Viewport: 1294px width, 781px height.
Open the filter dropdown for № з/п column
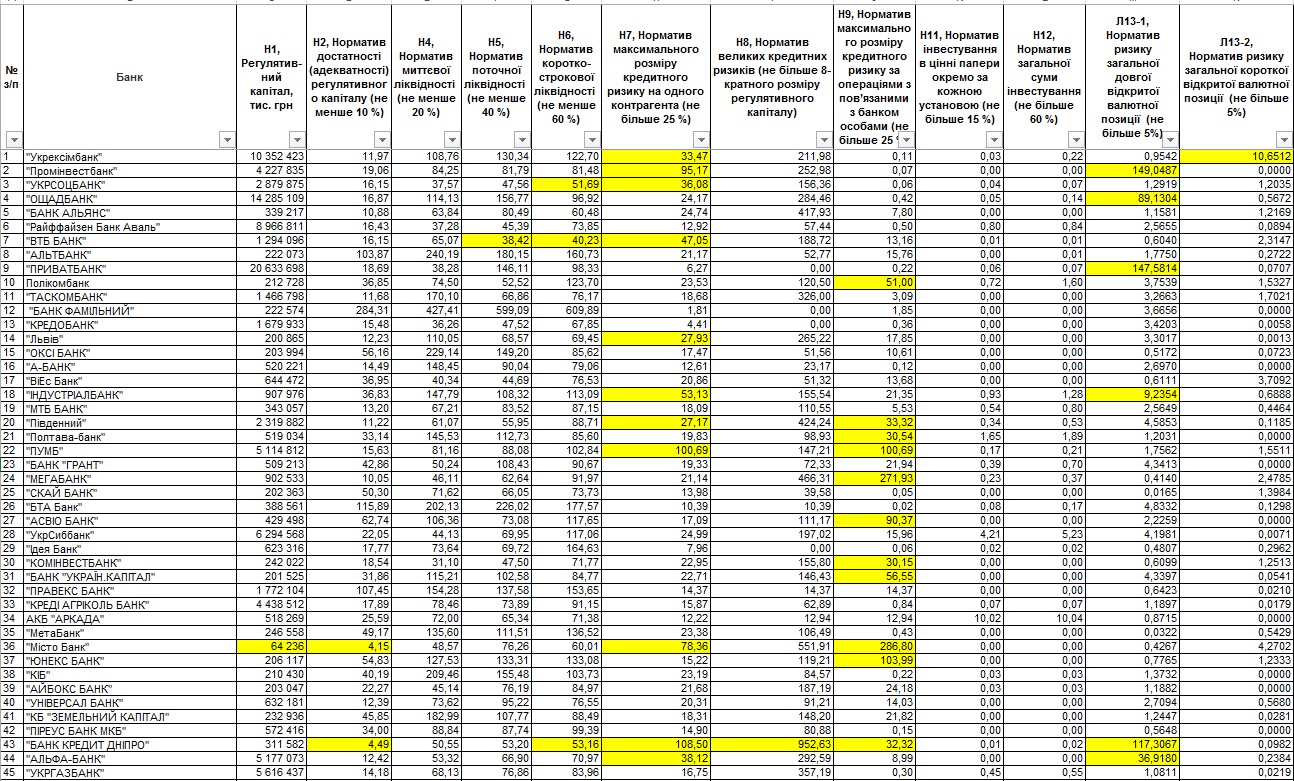tap(13, 140)
